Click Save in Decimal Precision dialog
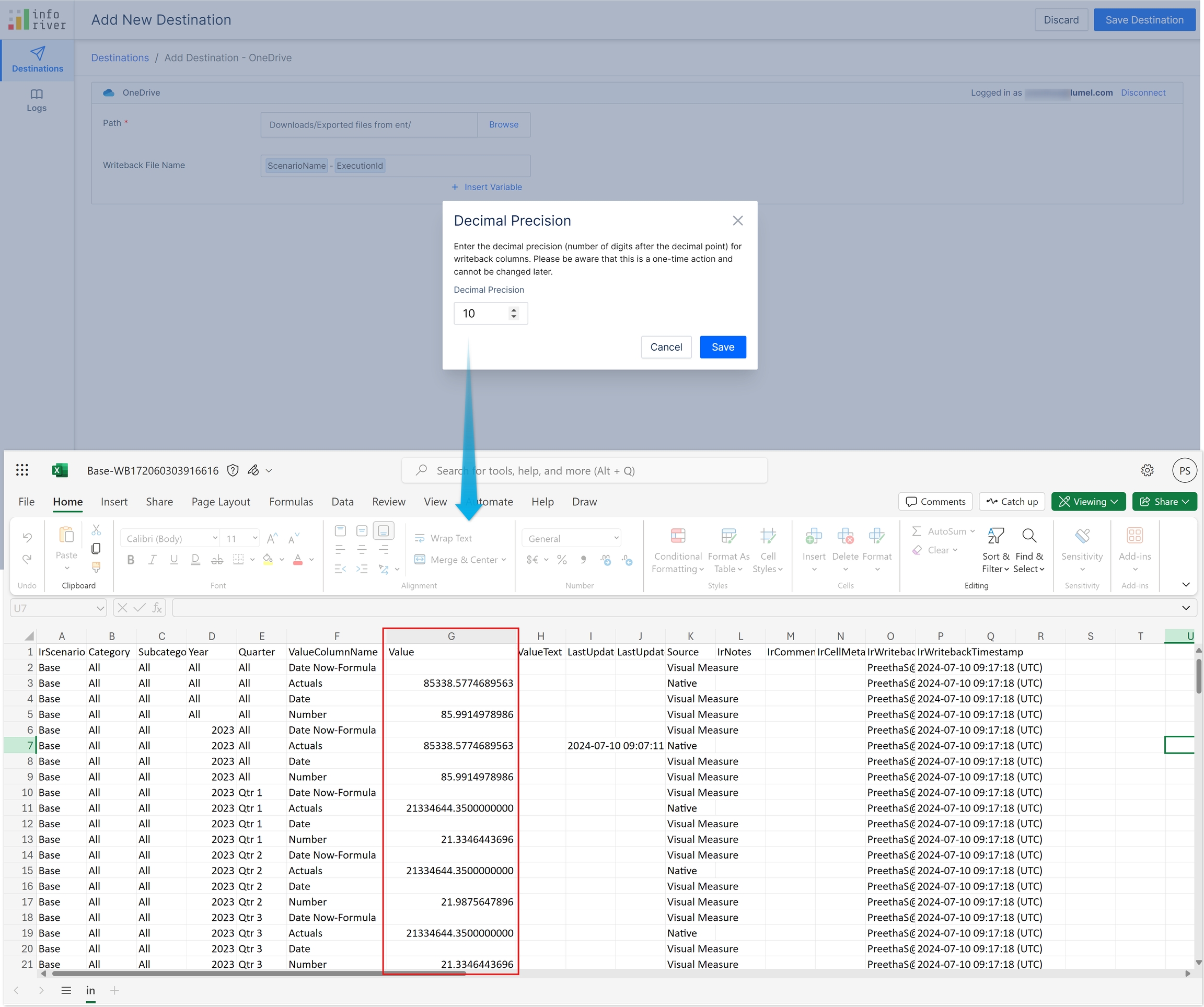Viewport: 1204px width, 1007px height. point(722,347)
